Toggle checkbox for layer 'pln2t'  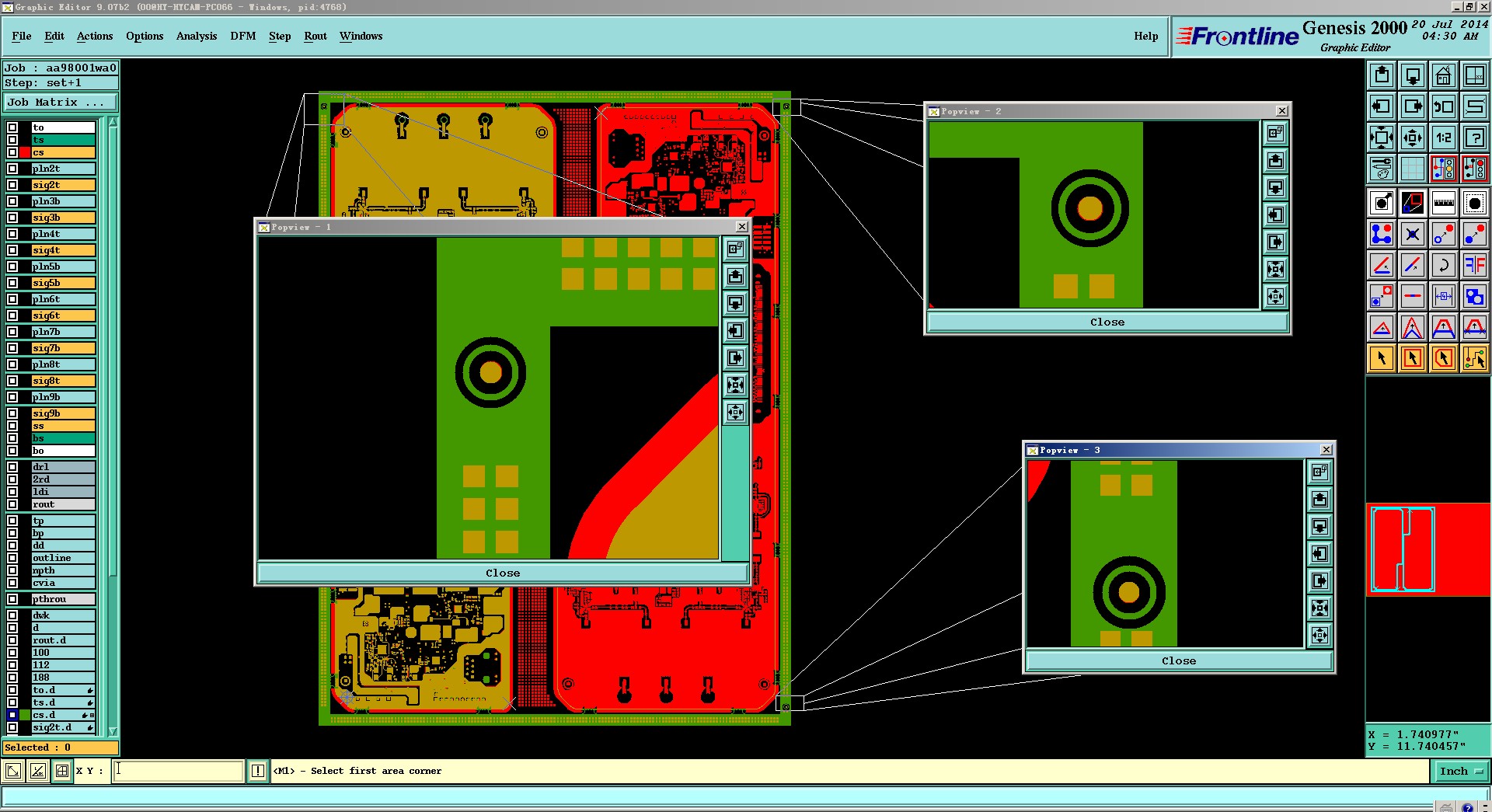pyautogui.click(x=12, y=169)
